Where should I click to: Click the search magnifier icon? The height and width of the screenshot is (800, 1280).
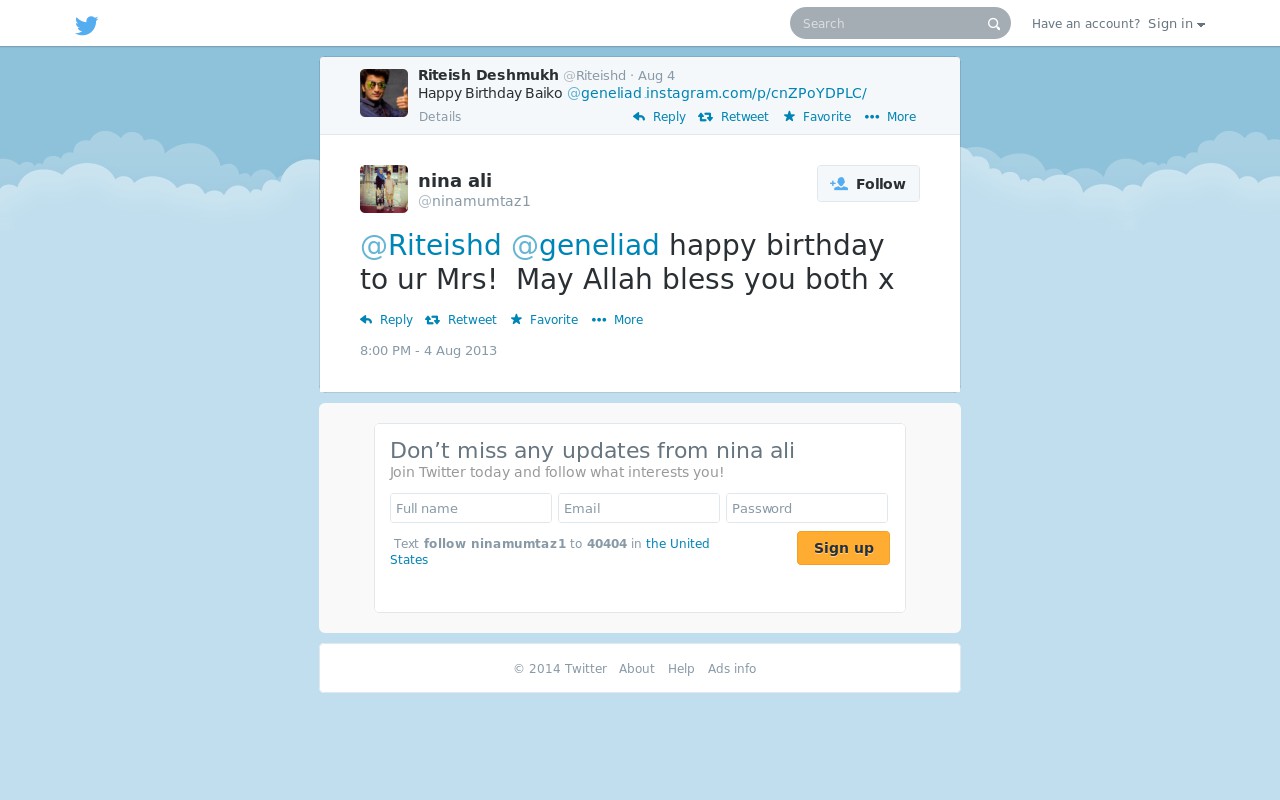pyautogui.click(x=994, y=24)
